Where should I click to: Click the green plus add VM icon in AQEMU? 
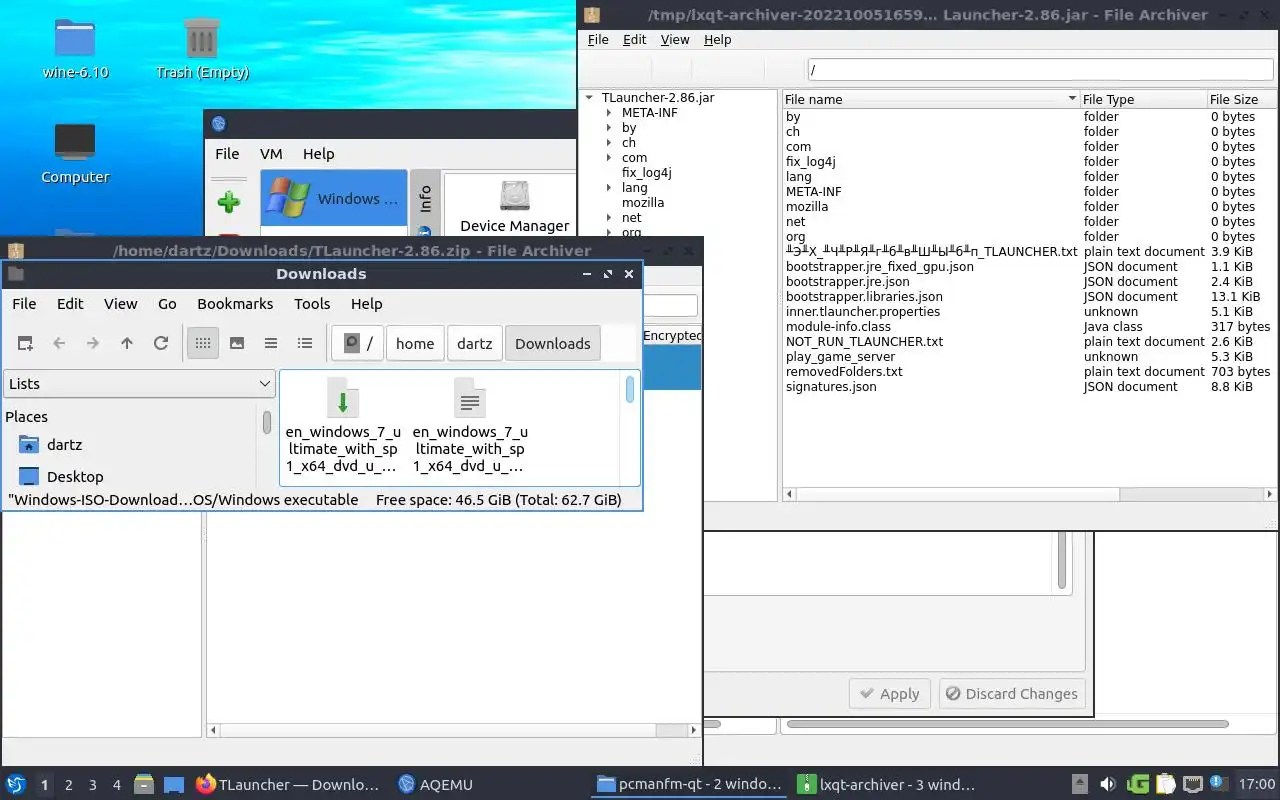229,202
